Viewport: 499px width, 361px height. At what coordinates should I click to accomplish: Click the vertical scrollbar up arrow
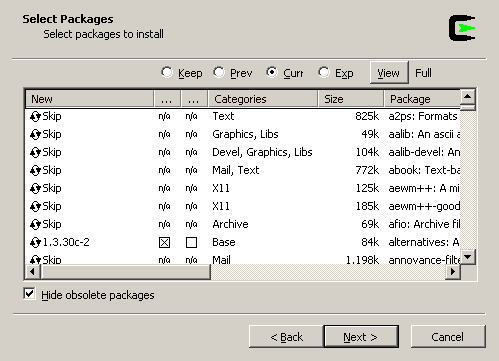pos(468,97)
